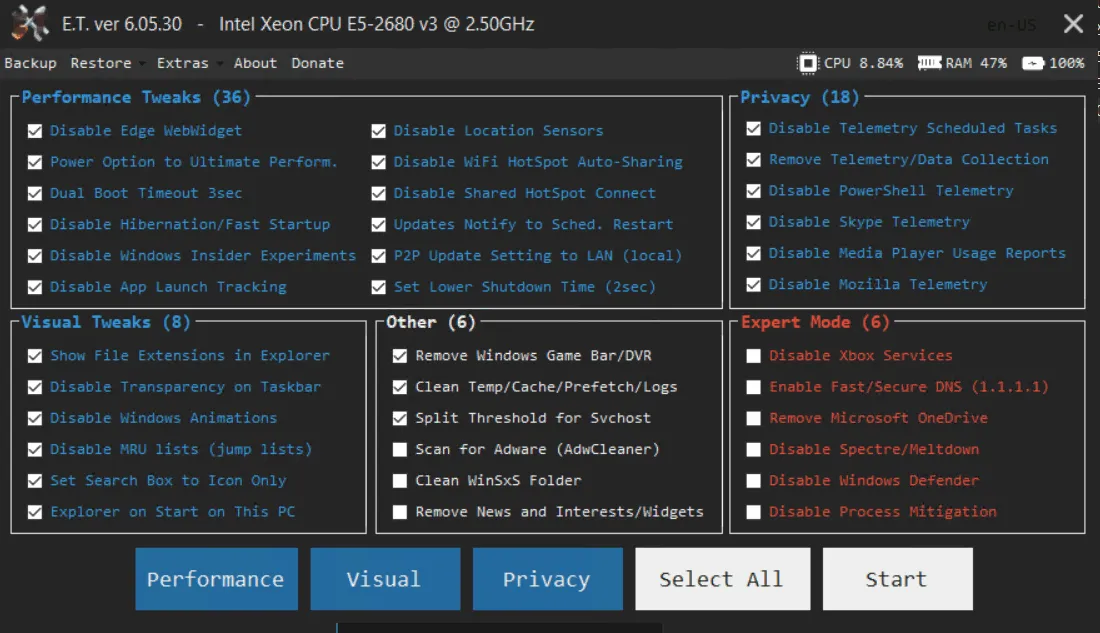Uncheck Disable WiFi HotSpot Auto-Sharing

pyautogui.click(x=378, y=162)
